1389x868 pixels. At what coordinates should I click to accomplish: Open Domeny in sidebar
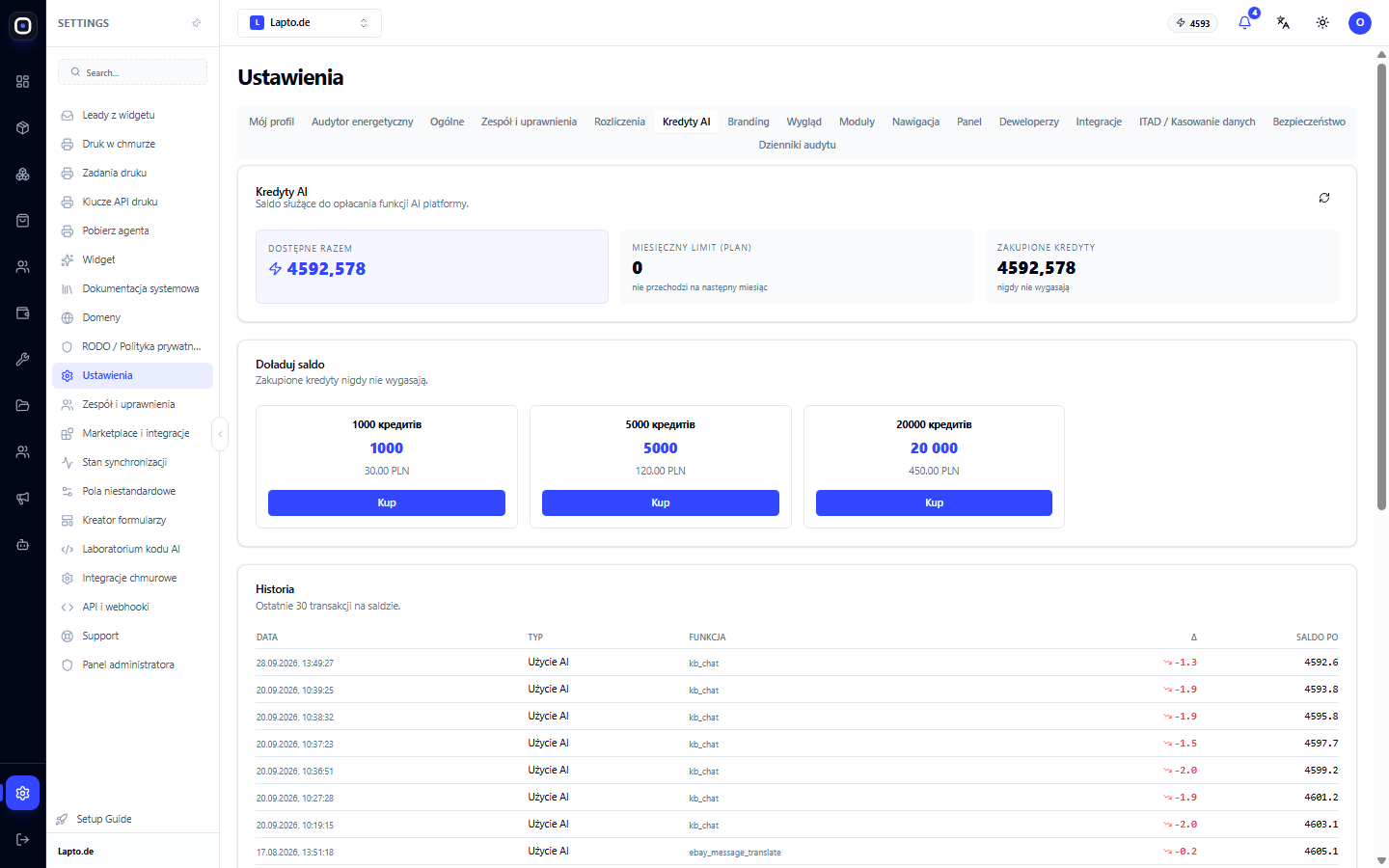[132, 317]
